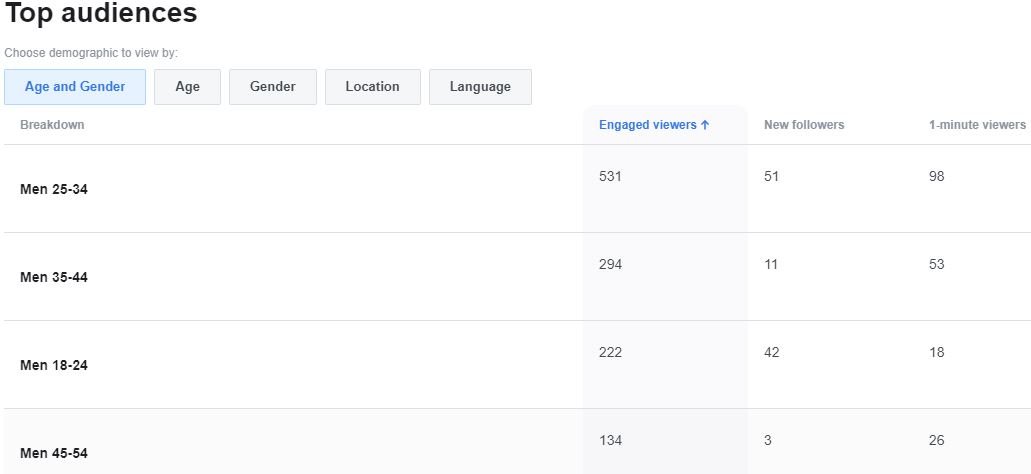1031x474 pixels.
Task: Click the Top audiences heading
Action: pyautogui.click(x=101, y=13)
